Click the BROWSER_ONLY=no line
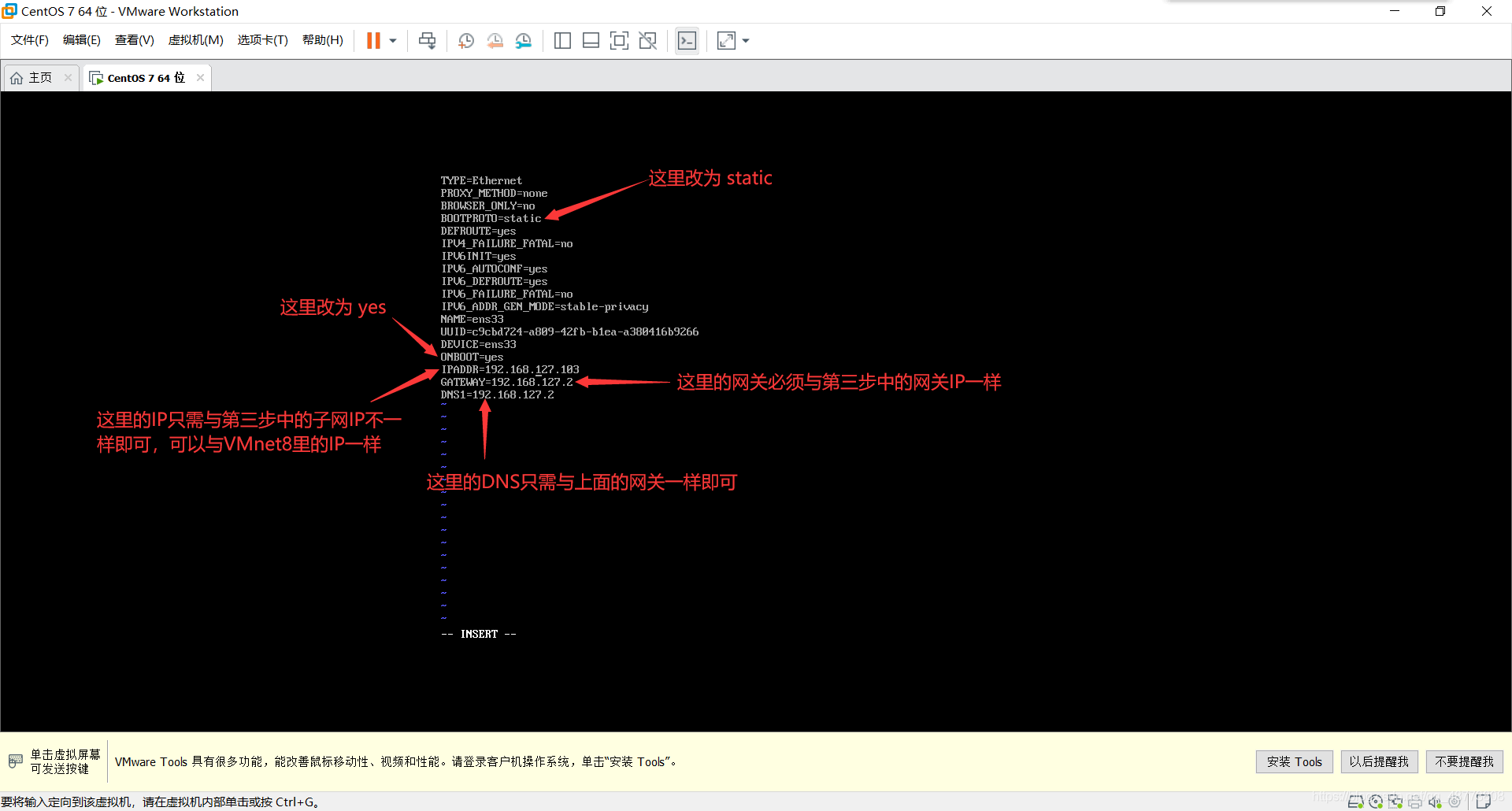Screen dimensions: 1512x811 (x=487, y=206)
